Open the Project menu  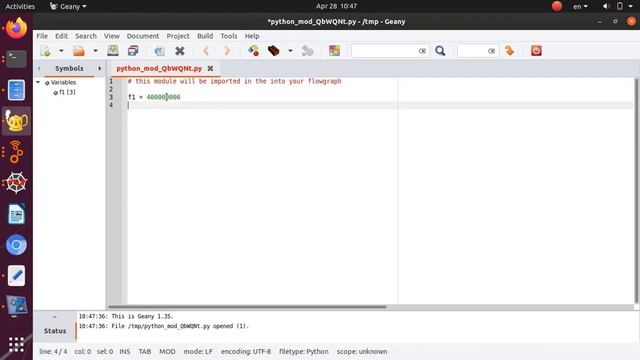click(178, 36)
